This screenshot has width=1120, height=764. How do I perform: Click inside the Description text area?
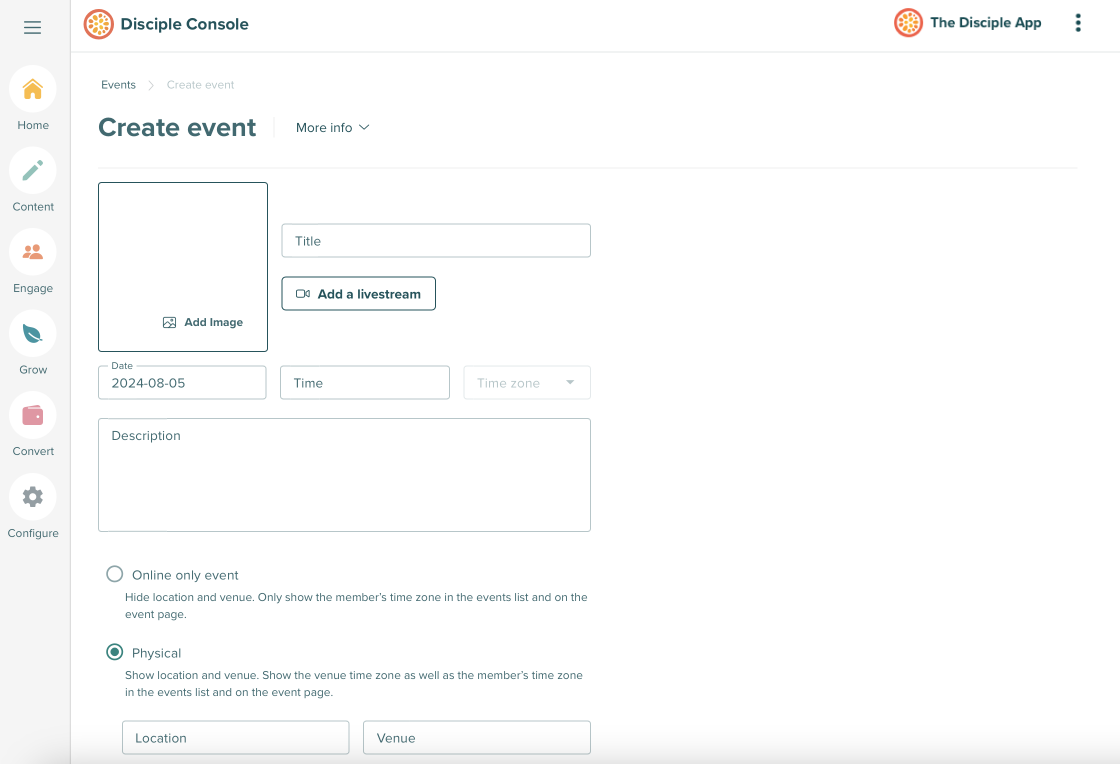344,475
